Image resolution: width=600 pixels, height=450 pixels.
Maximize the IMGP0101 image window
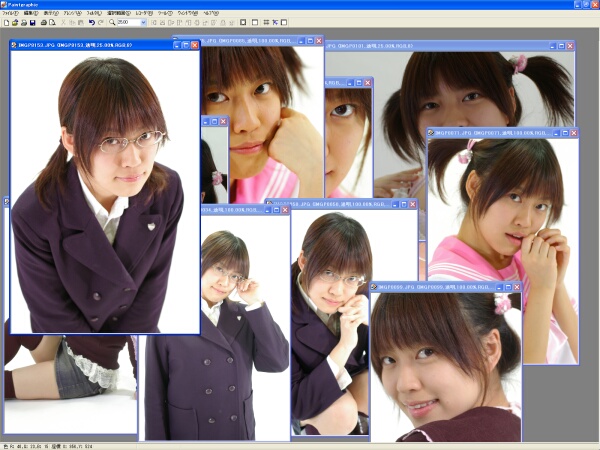click(561, 46)
